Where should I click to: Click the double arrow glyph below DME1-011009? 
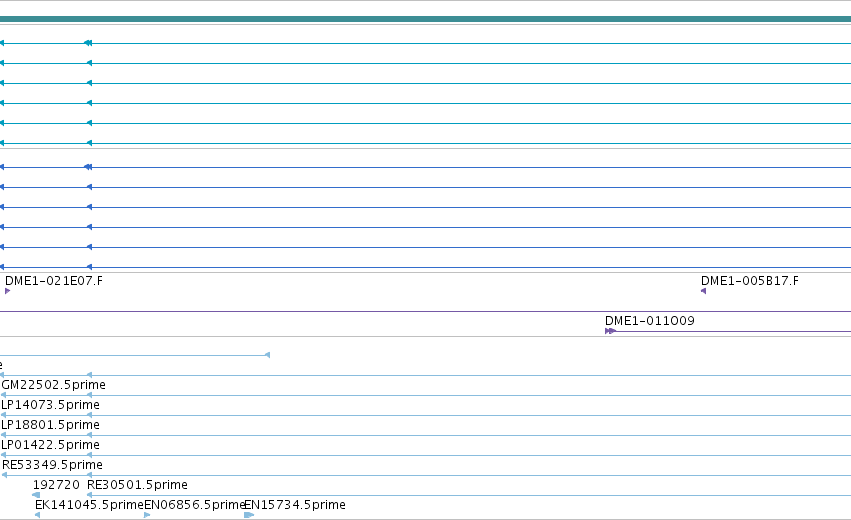coord(610,331)
